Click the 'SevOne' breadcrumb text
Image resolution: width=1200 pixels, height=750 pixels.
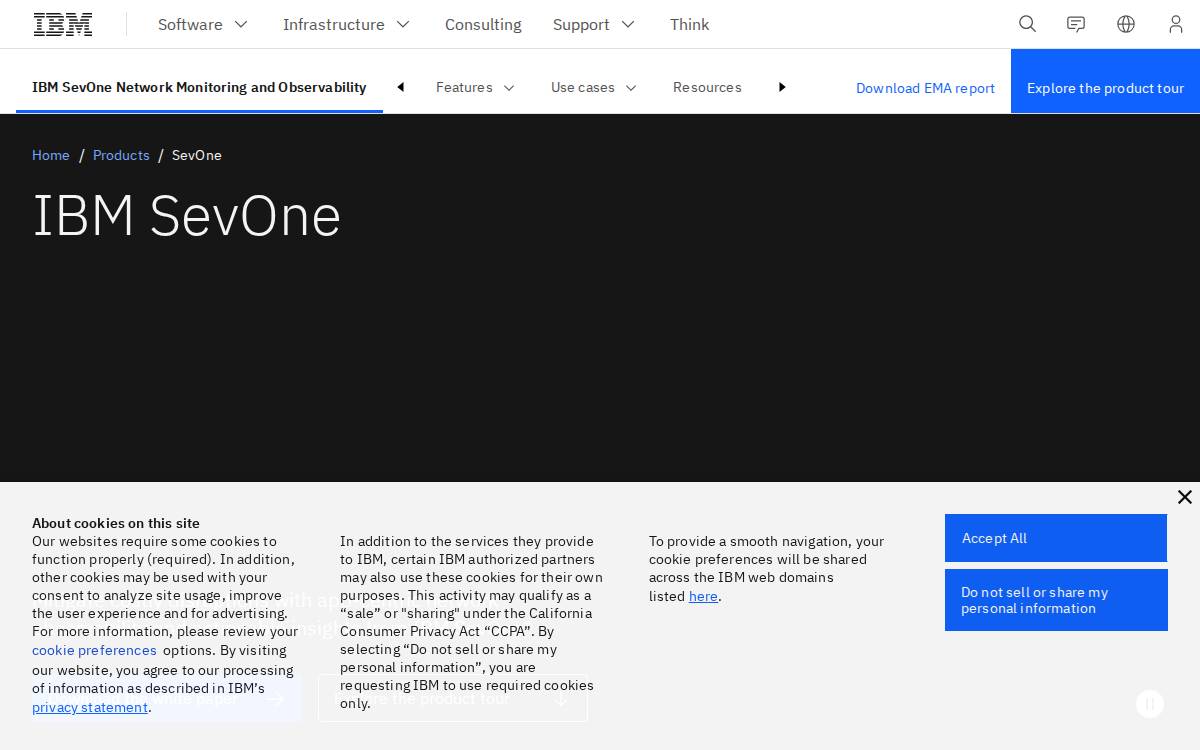pyautogui.click(x=197, y=155)
